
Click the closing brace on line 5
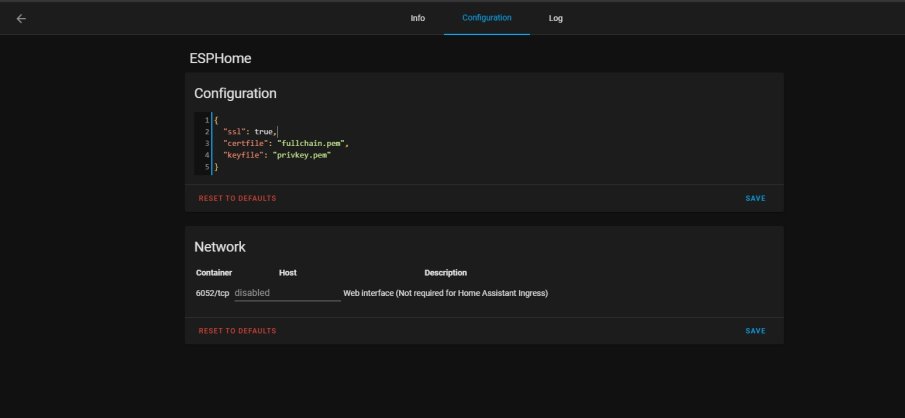pyautogui.click(x=216, y=167)
